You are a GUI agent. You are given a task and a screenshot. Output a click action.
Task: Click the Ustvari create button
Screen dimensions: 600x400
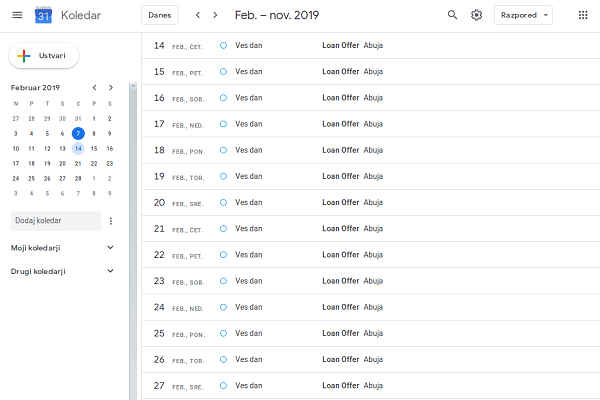pyautogui.click(x=44, y=56)
